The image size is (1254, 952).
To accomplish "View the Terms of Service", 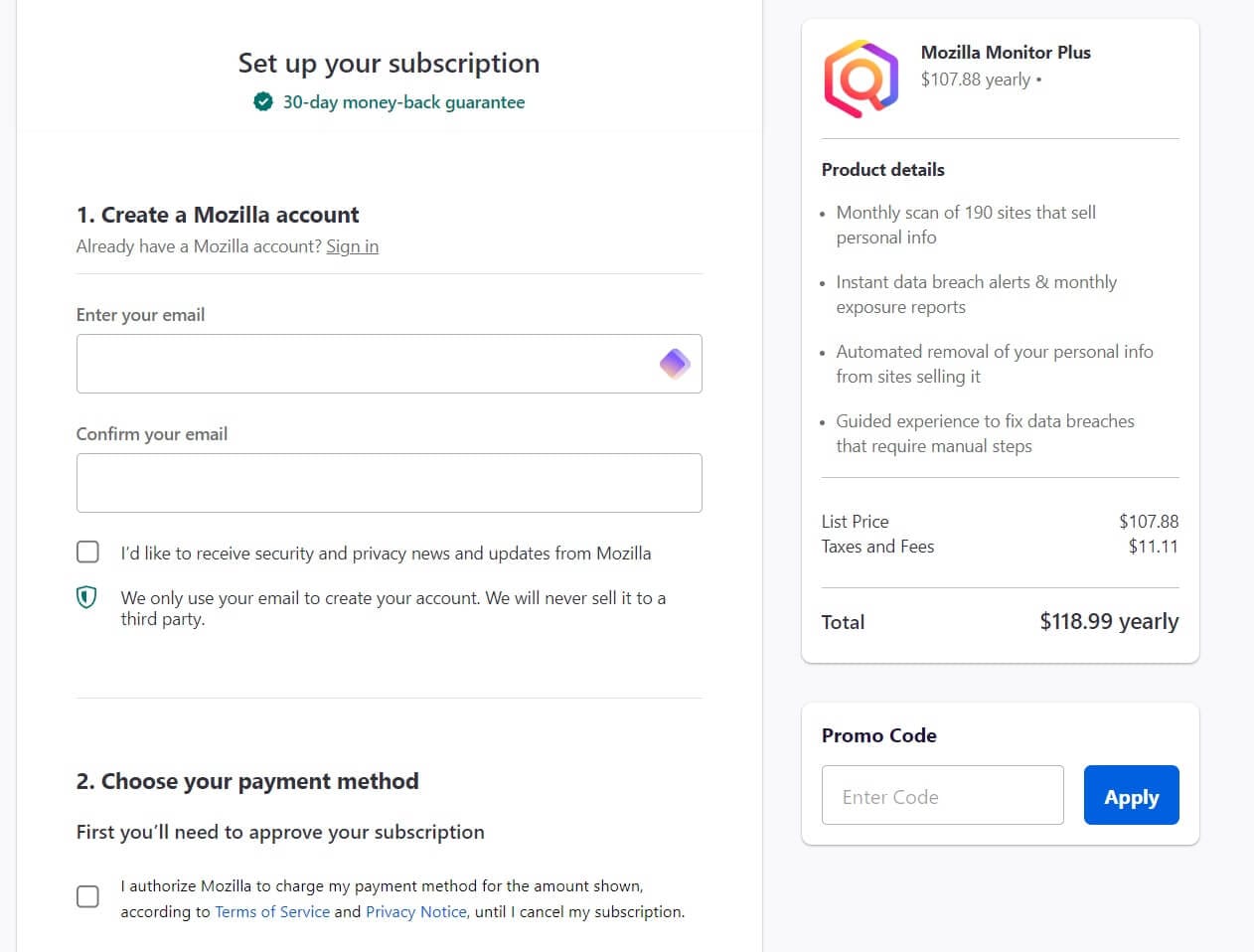I will [272, 911].
